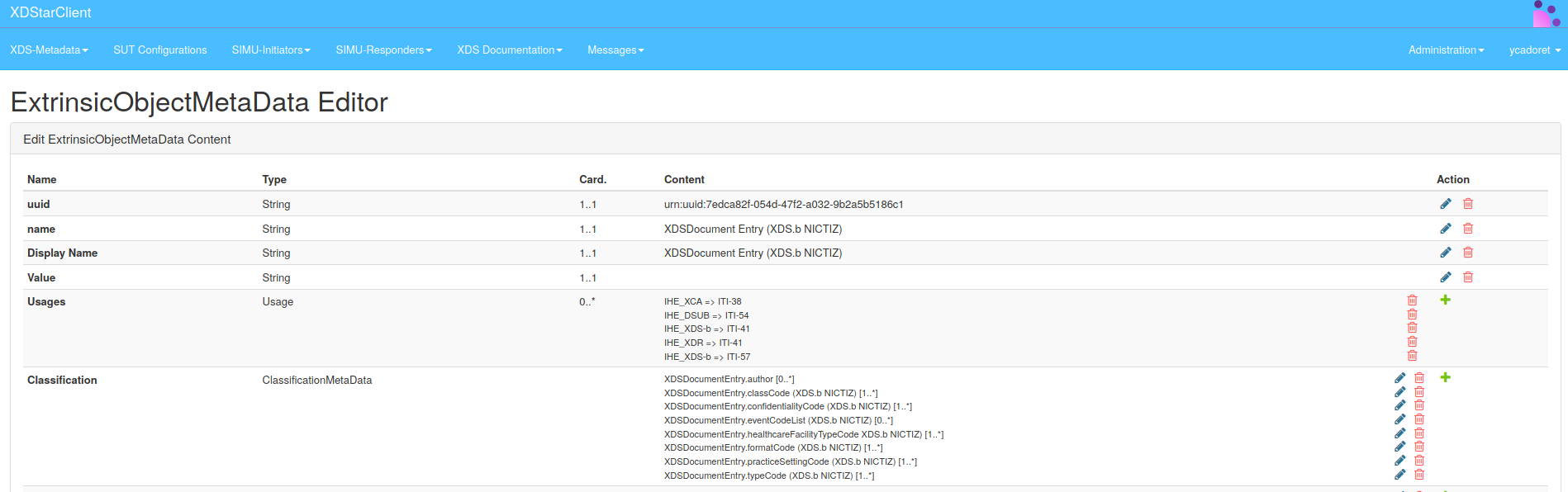1568x492 pixels.
Task: Click the edit pencil for uuid row
Action: (1445, 204)
